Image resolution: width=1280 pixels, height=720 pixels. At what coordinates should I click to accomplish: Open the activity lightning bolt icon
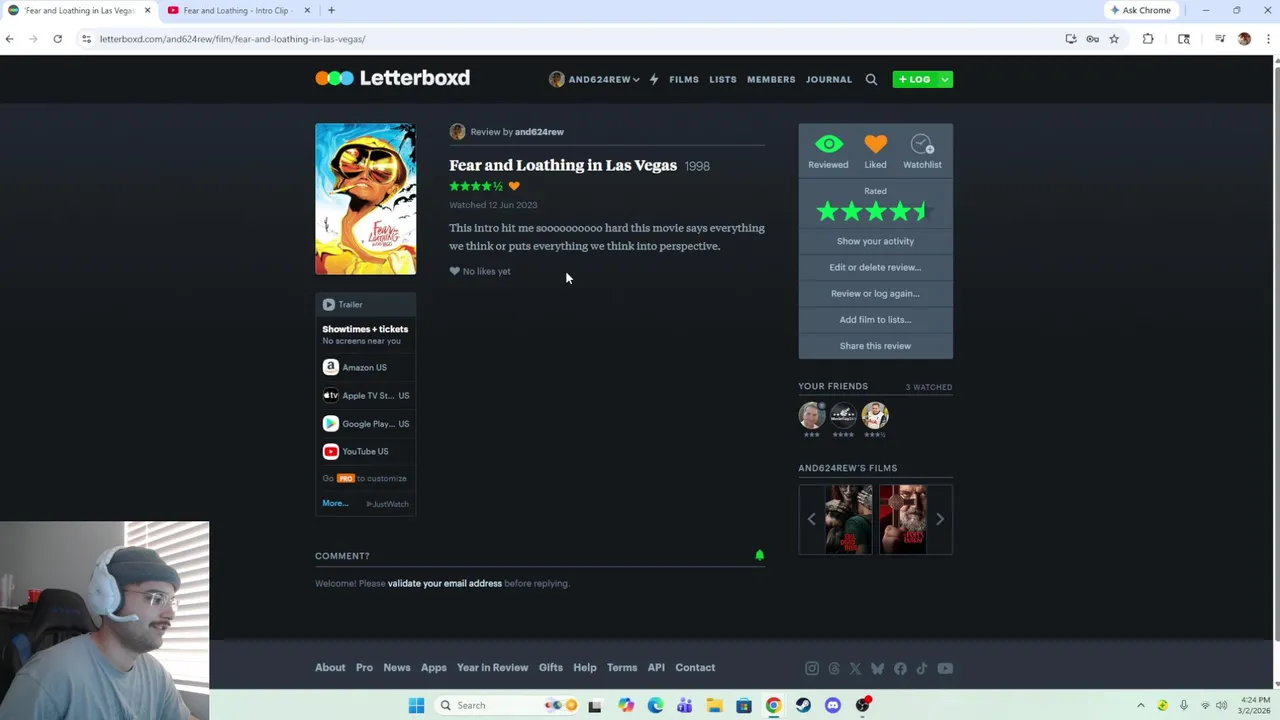tap(654, 79)
